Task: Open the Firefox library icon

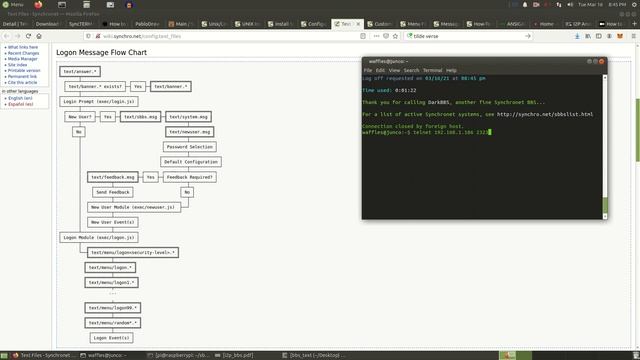Action: [x=588, y=36]
